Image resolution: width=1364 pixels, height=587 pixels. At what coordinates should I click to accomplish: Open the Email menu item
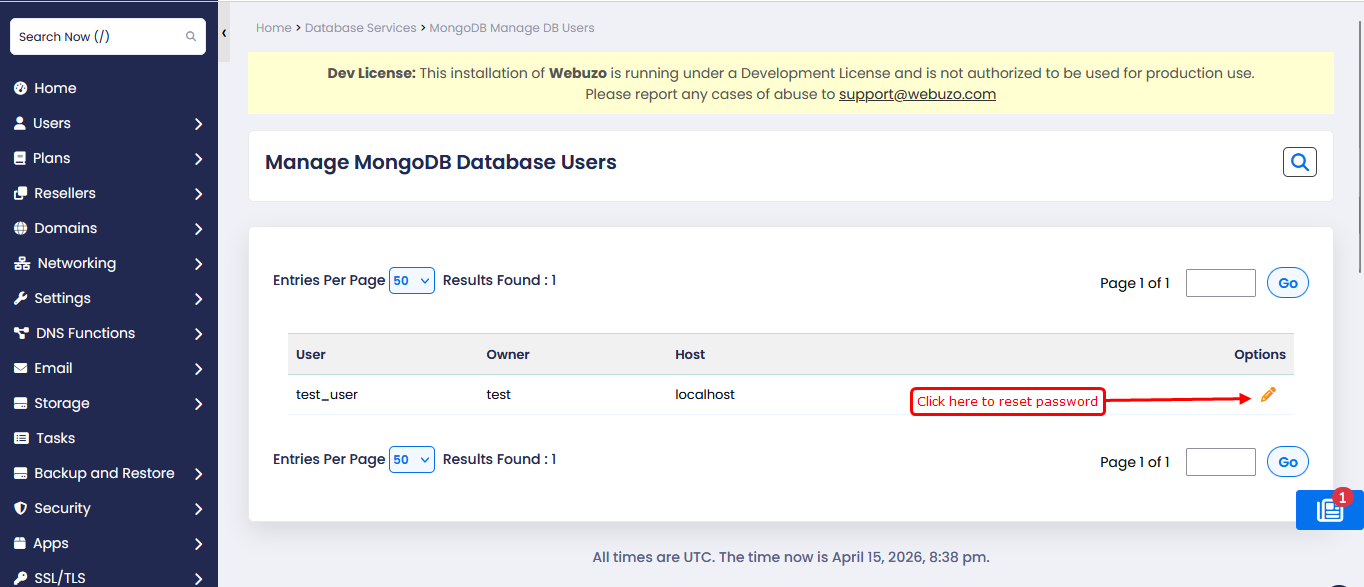click(53, 368)
